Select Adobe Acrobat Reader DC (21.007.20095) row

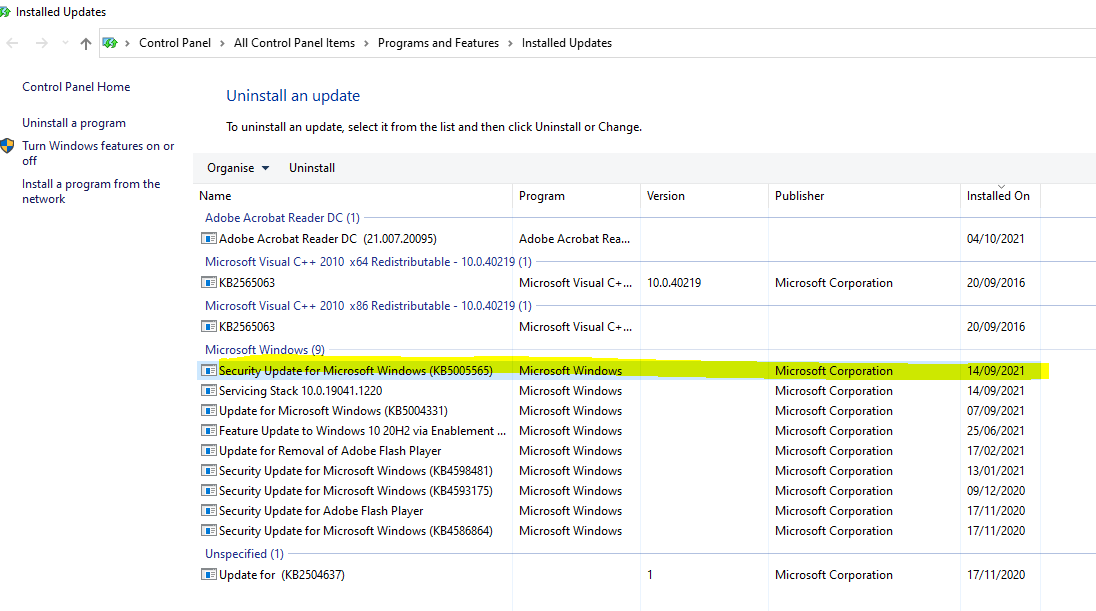point(619,238)
